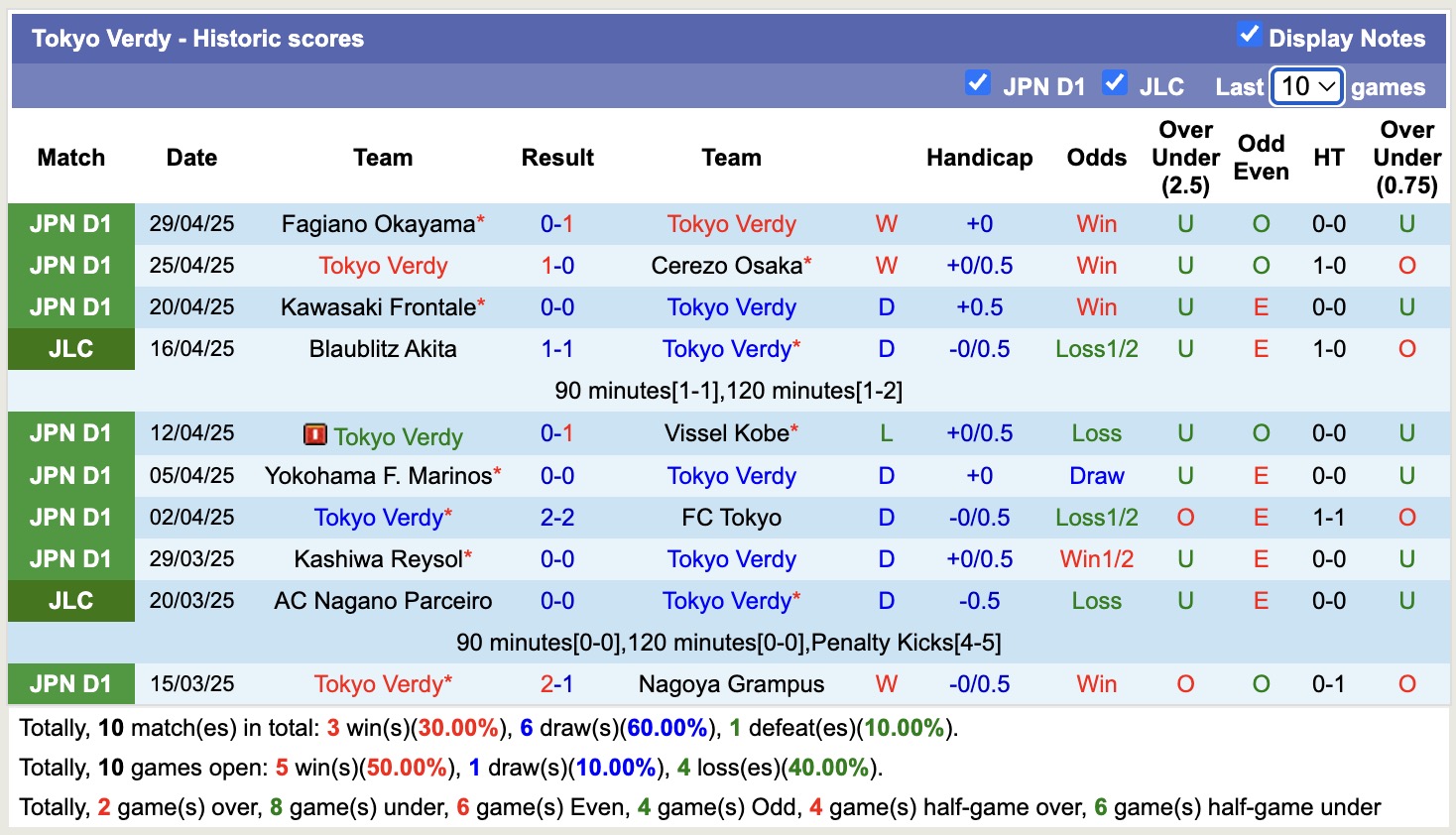Click the JPN D1 badge on the Yokohama F. Marinos row
Image resolution: width=1456 pixels, height=835 pixels.
pos(70,475)
